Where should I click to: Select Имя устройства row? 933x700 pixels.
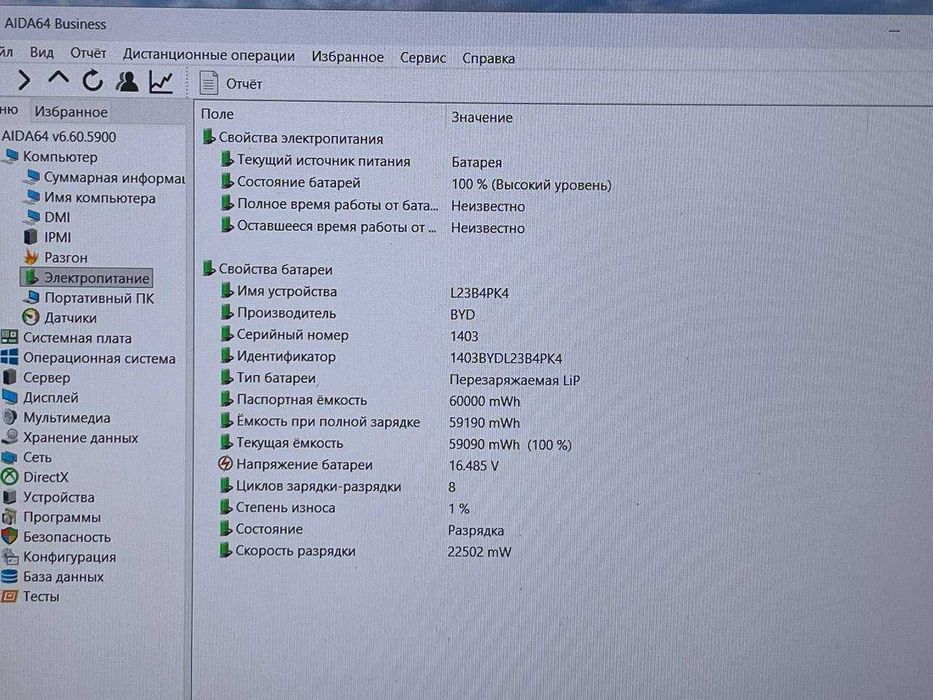(x=364, y=292)
